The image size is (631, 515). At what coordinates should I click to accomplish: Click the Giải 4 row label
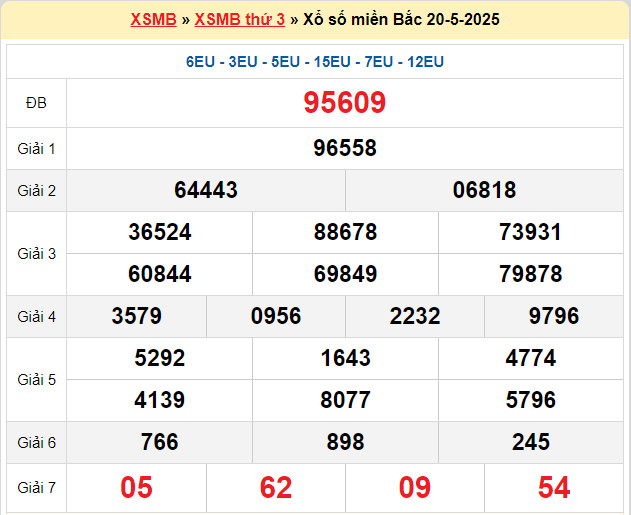(36, 317)
